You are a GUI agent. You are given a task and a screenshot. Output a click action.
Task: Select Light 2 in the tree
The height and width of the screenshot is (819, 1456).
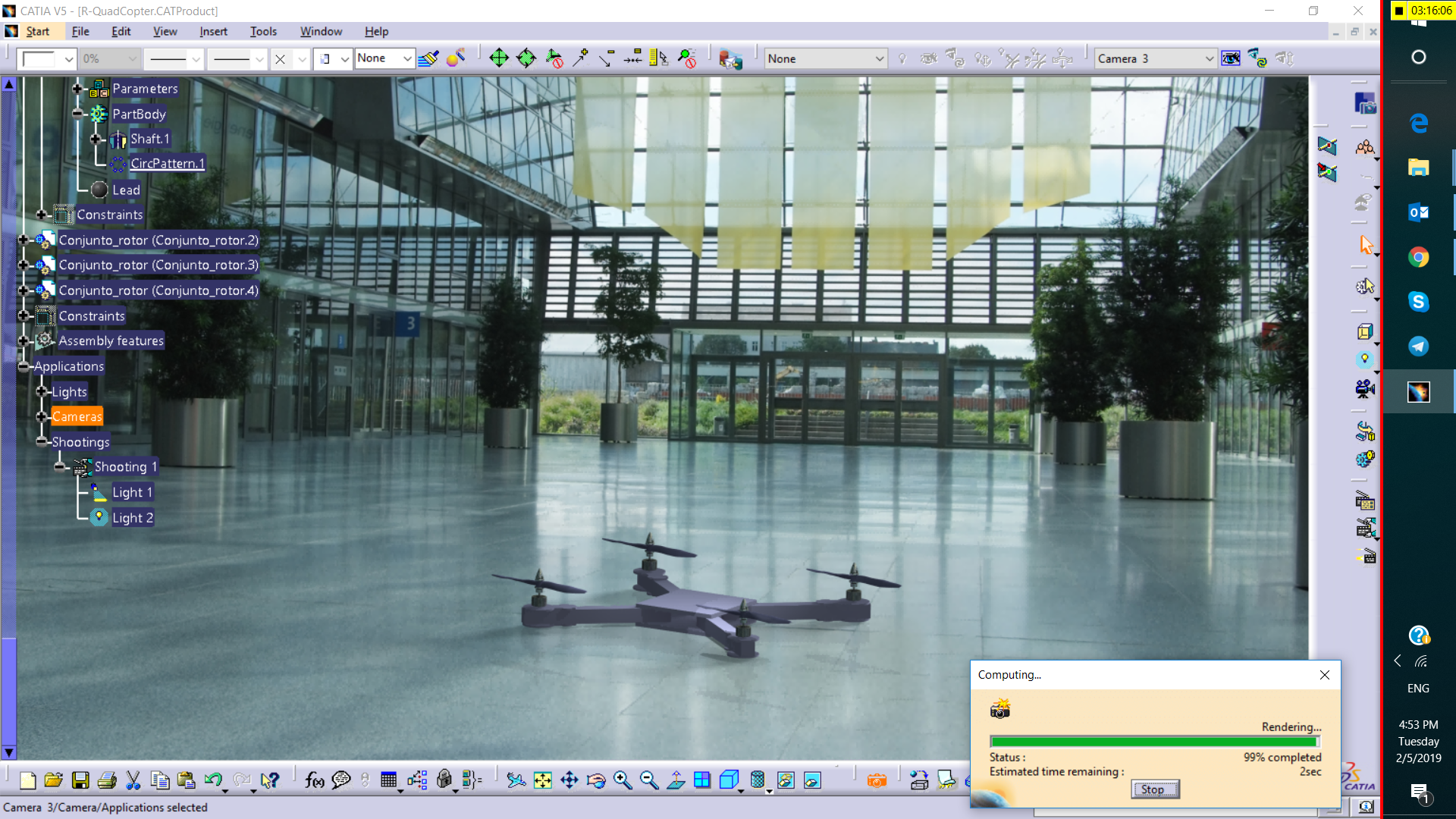133,518
